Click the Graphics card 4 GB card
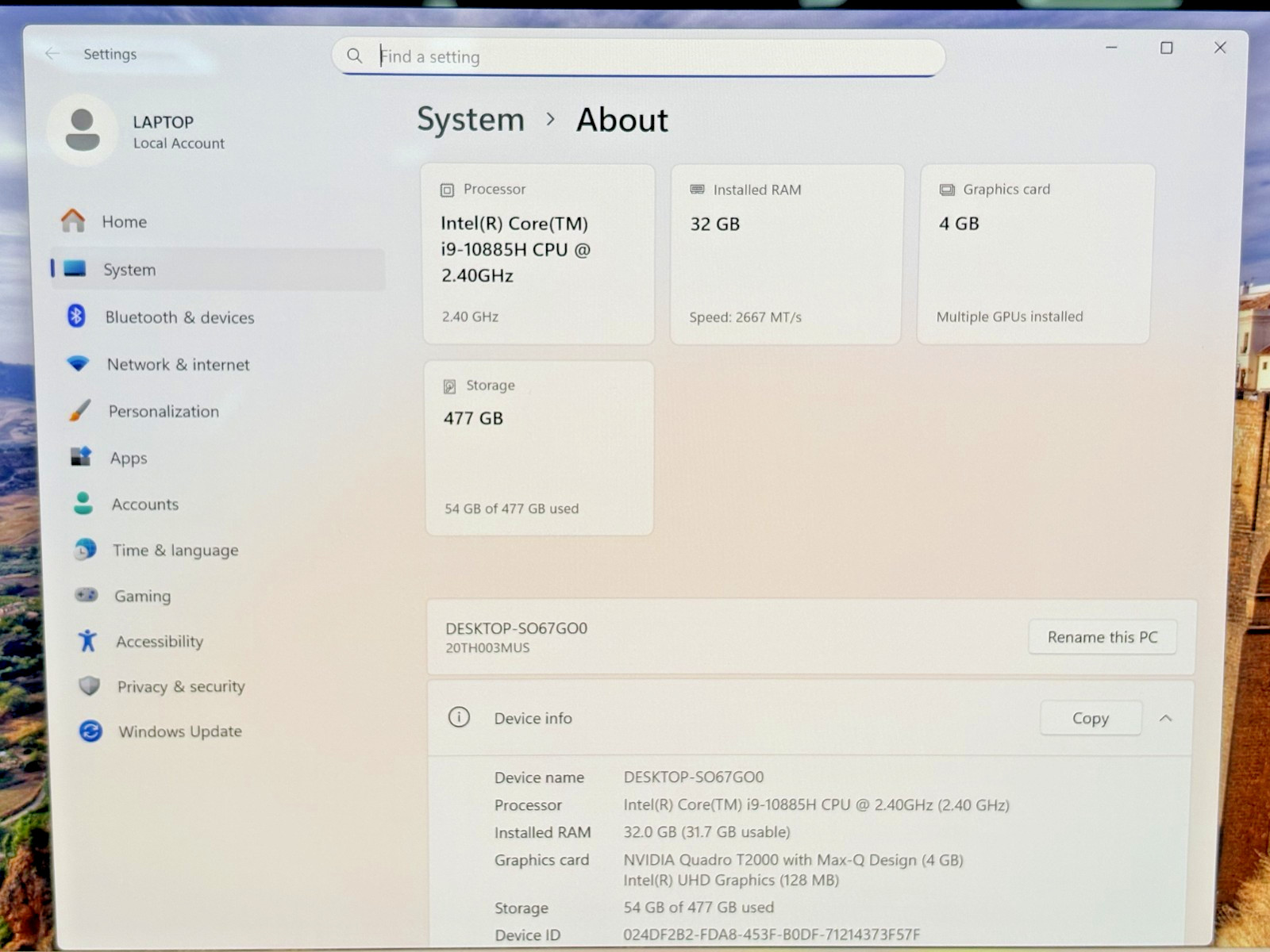1270x952 pixels. coord(1035,254)
